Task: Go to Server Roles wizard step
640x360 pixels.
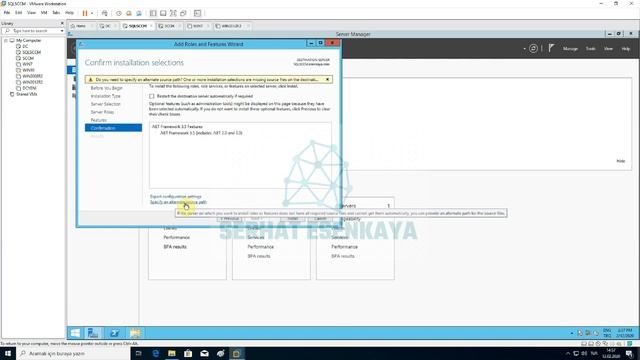Action: (x=102, y=112)
